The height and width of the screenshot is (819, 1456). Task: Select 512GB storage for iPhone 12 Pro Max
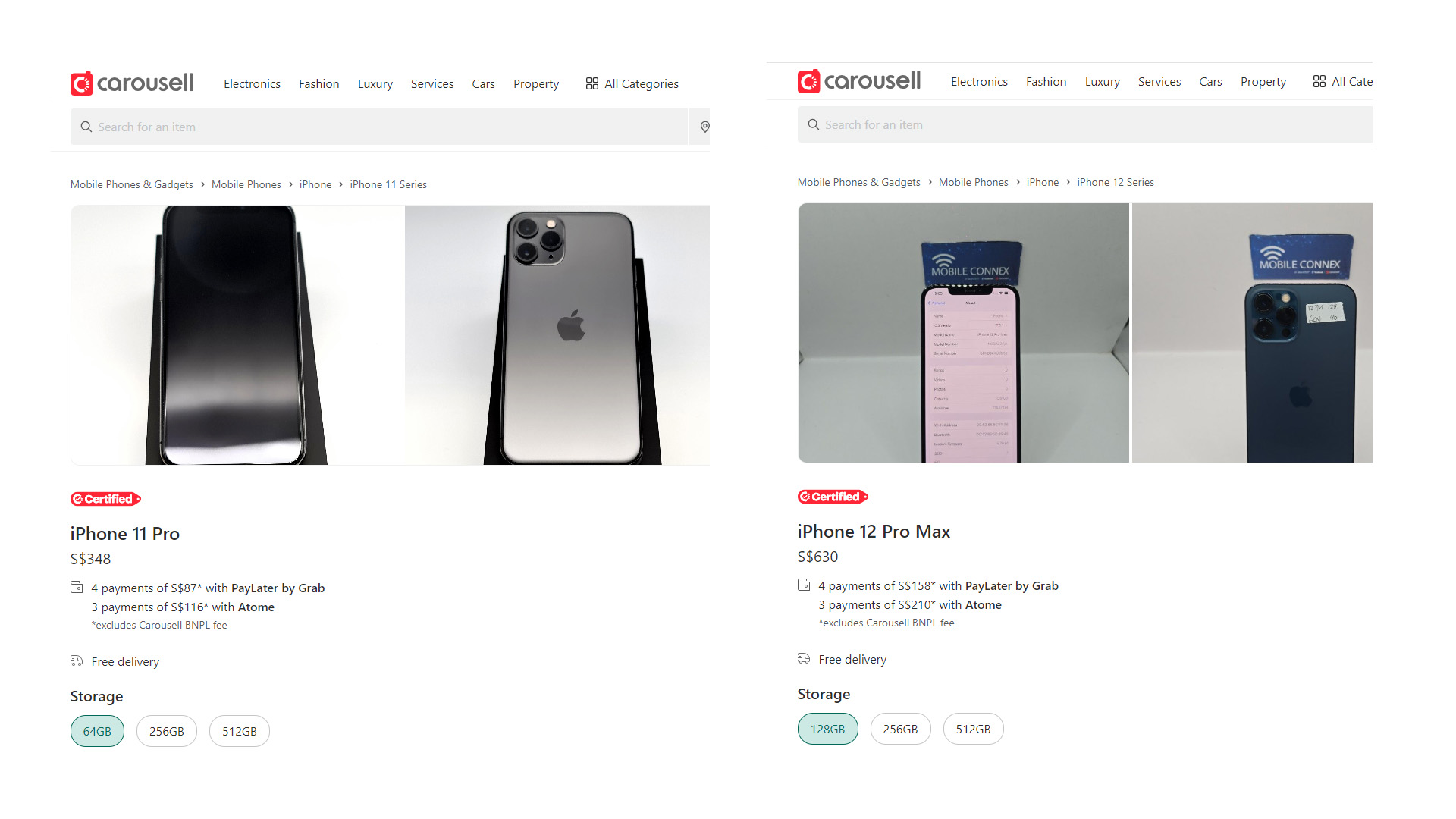pos(973,729)
